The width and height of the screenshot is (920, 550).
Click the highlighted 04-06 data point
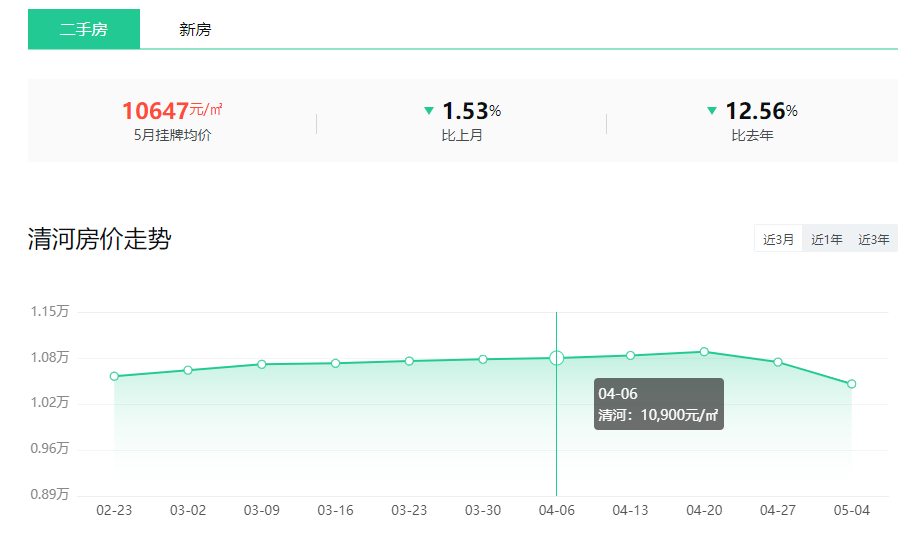[557, 358]
